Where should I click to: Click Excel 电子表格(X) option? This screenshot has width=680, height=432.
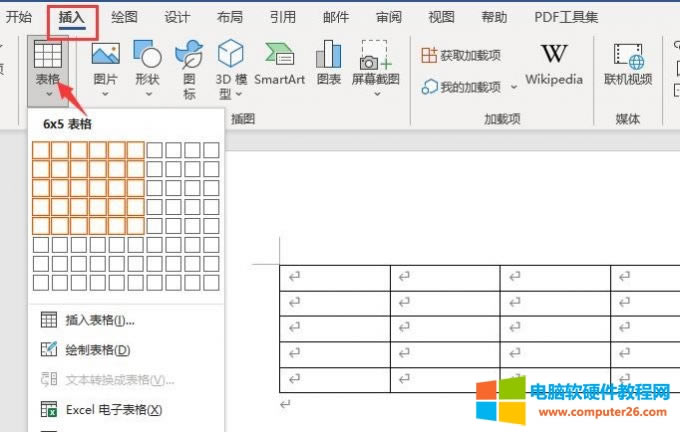(x=113, y=409)
